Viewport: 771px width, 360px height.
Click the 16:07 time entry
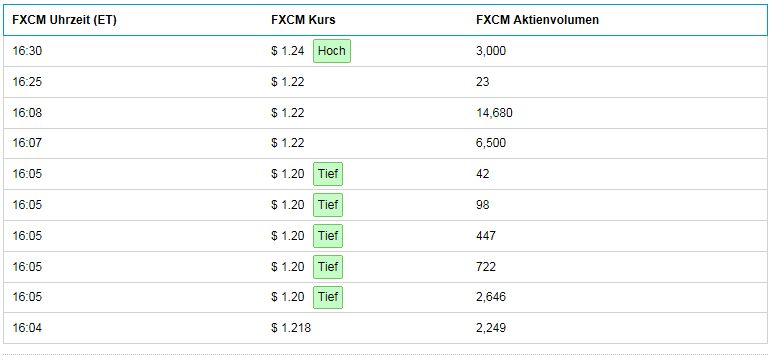pos(27,143)
